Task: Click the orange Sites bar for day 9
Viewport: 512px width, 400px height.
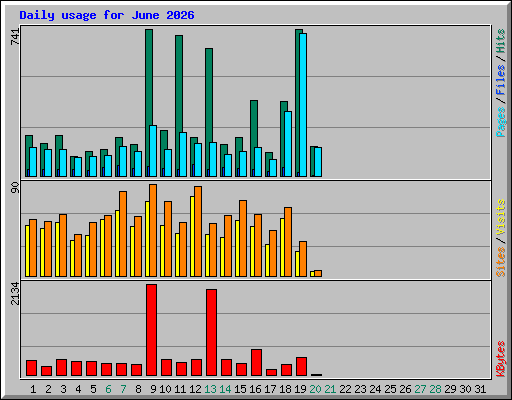Action: 153,231
